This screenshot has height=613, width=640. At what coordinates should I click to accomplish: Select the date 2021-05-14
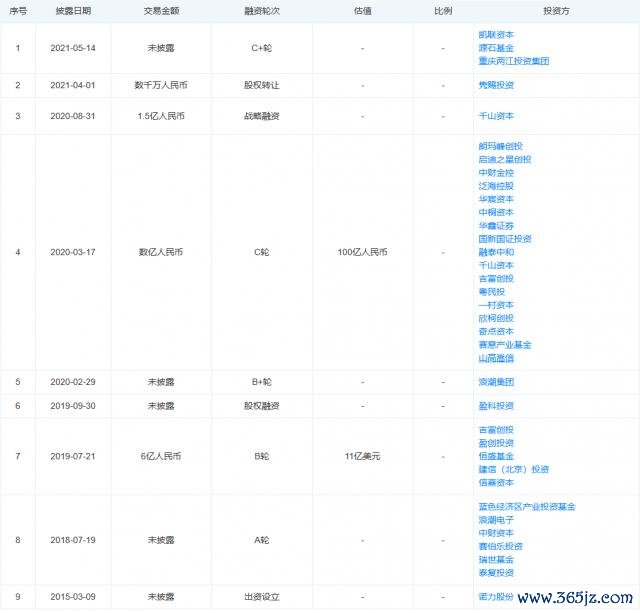tap(73, 48)
